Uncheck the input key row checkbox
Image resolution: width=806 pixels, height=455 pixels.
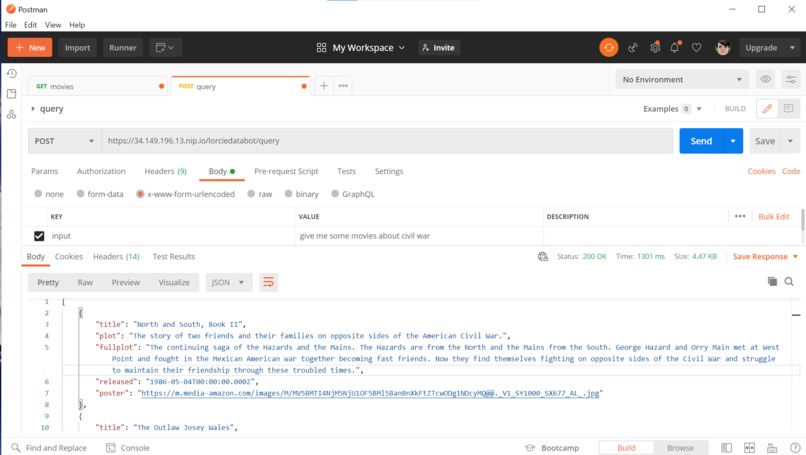point(39,236)
